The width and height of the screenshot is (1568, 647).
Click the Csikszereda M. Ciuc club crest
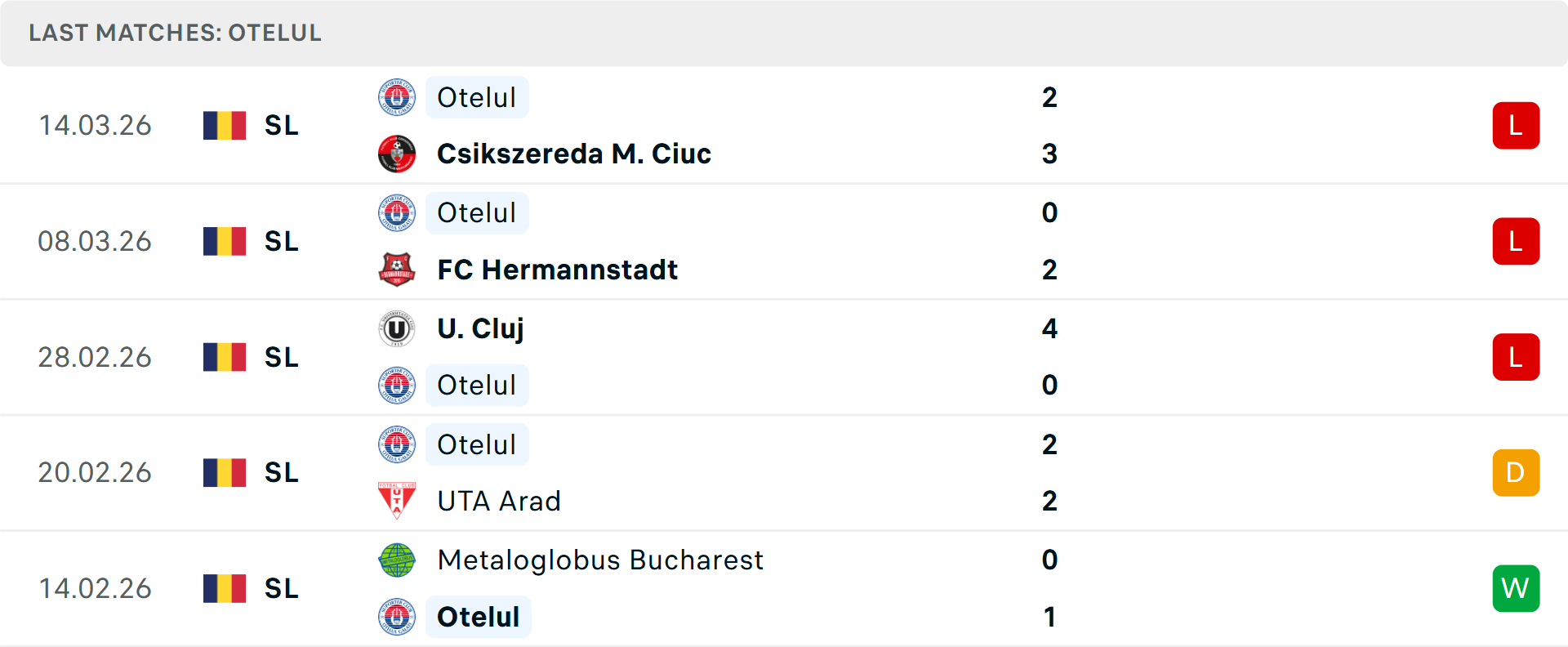point(397,154)
